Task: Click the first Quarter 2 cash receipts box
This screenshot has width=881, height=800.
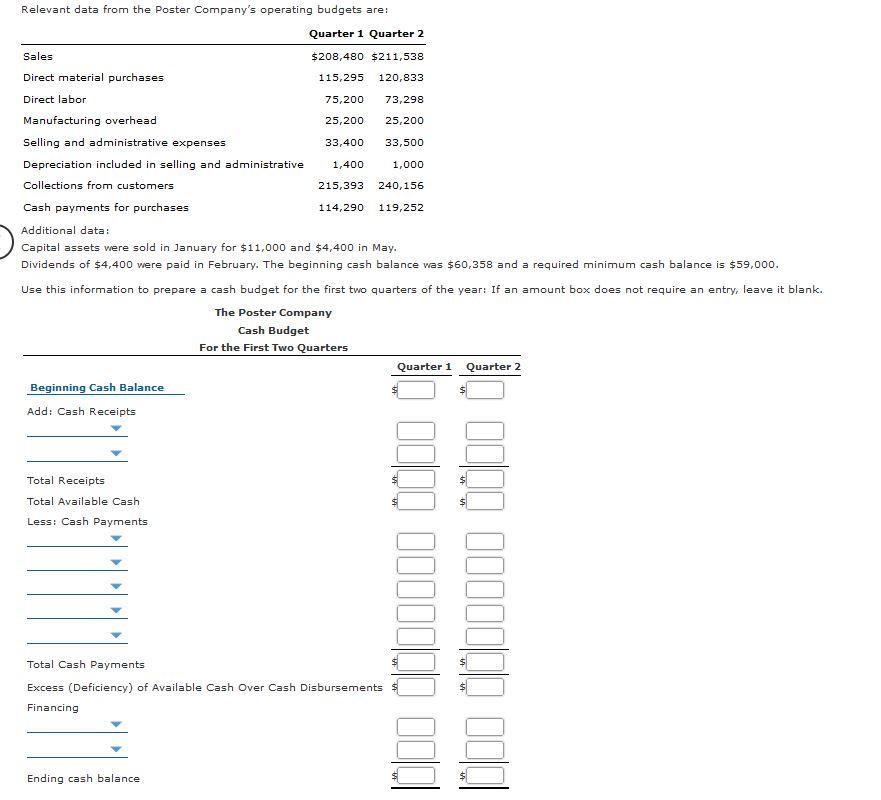Action: (484, 430)
